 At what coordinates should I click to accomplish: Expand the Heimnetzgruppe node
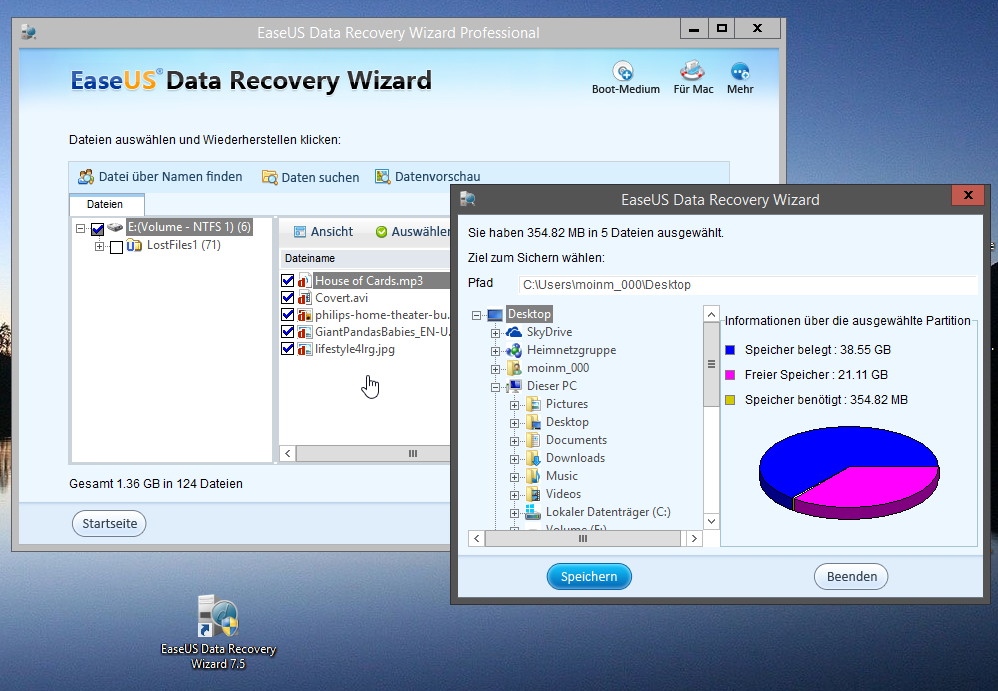495,351
